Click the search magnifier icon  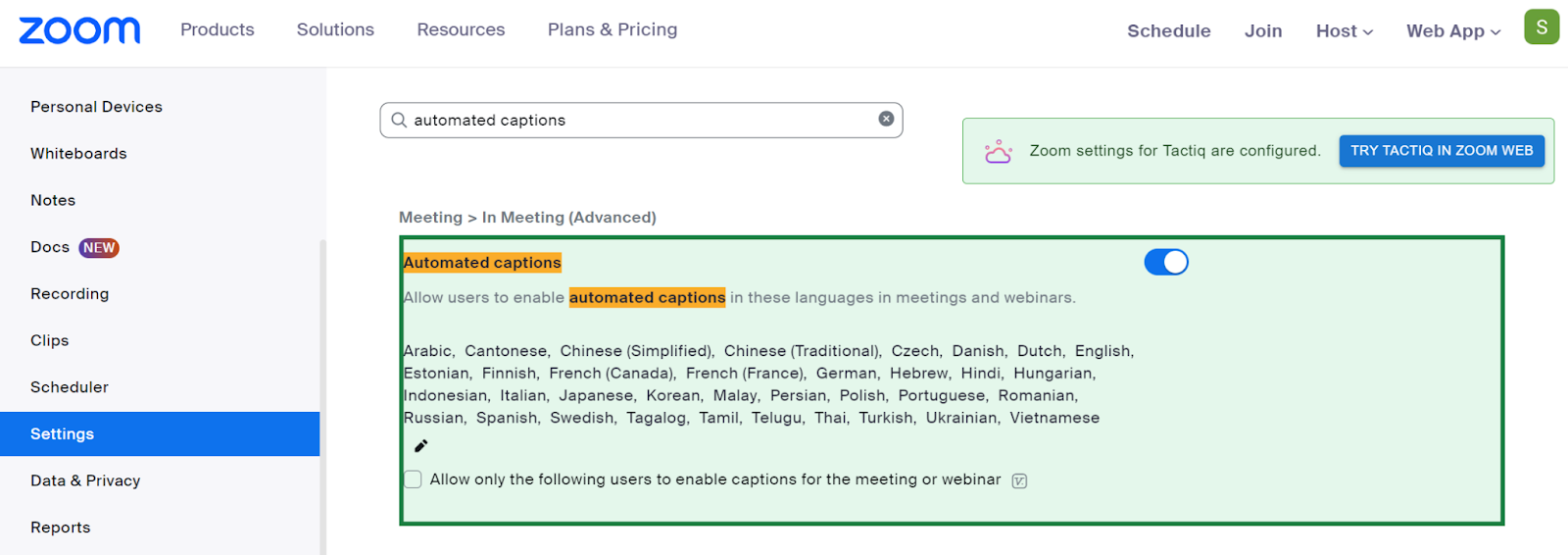pos(399,120)
